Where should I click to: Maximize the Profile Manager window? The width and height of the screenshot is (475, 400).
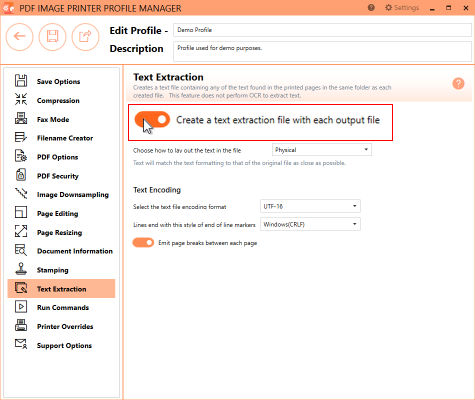point(449,8)
